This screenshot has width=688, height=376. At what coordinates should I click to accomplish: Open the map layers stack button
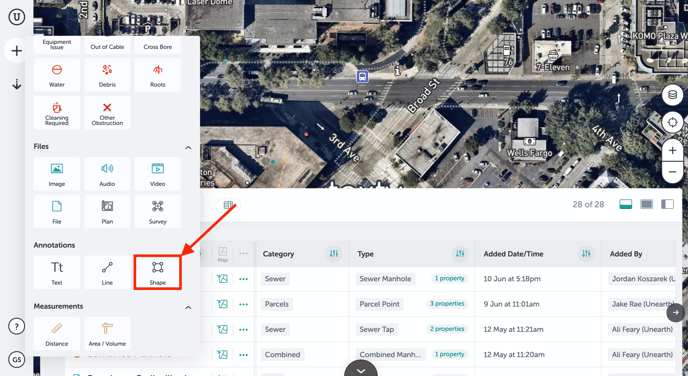coord(672,95)
